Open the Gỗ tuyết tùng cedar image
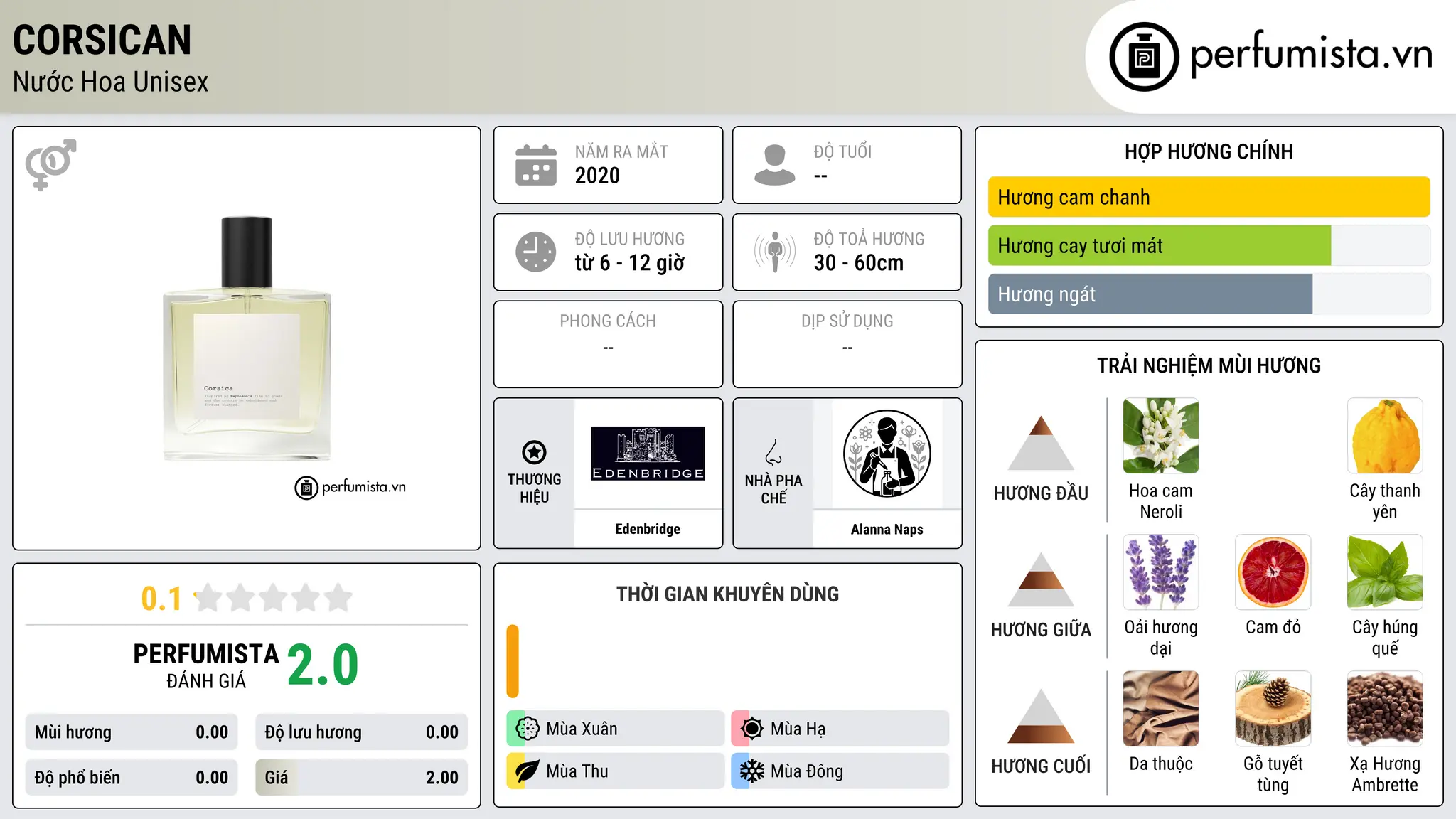Screen dimensions: 1456x819 (1273, 709)
